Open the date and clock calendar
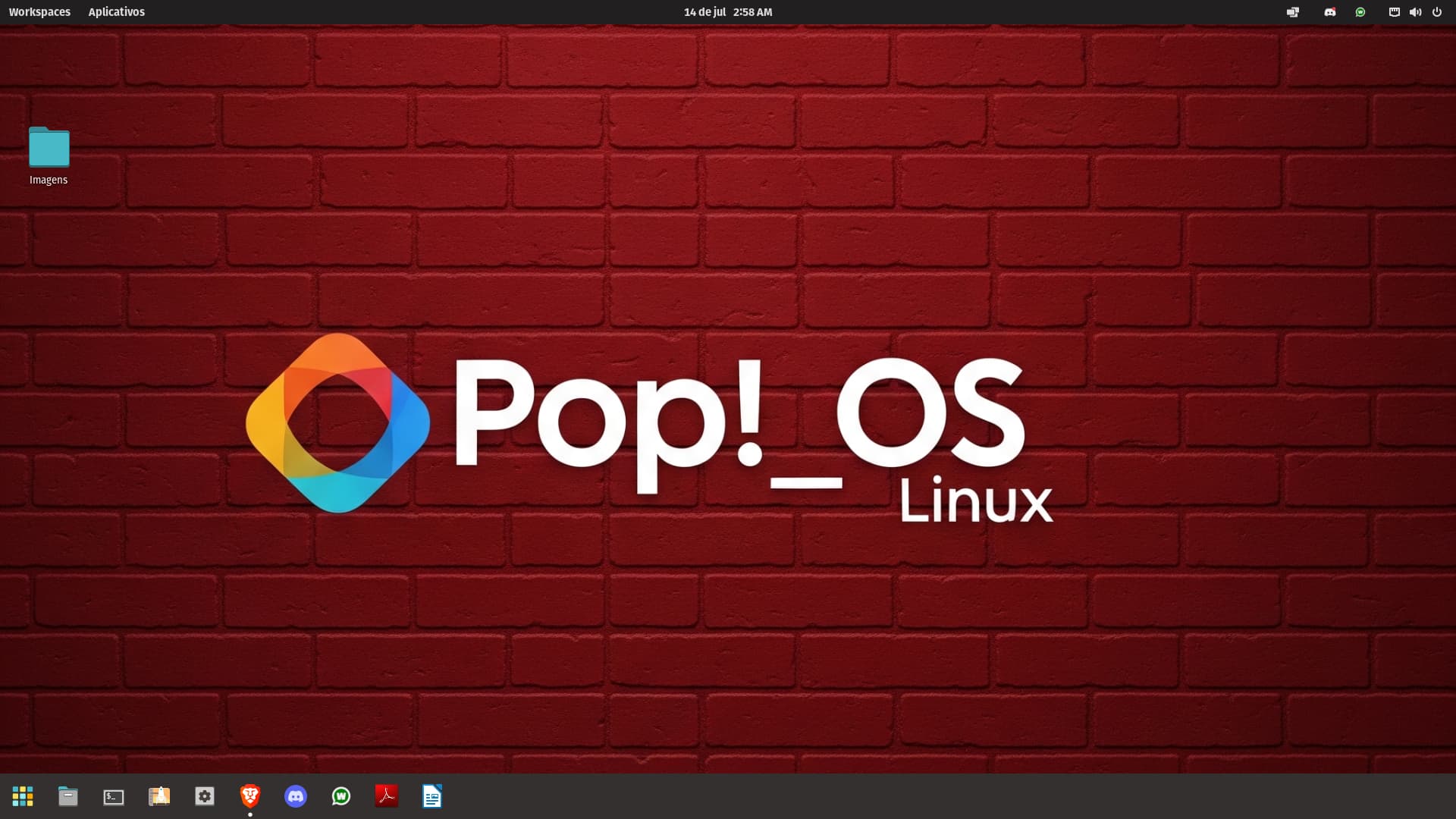This screenshot has height=819, width=1456. click(x=727, y=12)
